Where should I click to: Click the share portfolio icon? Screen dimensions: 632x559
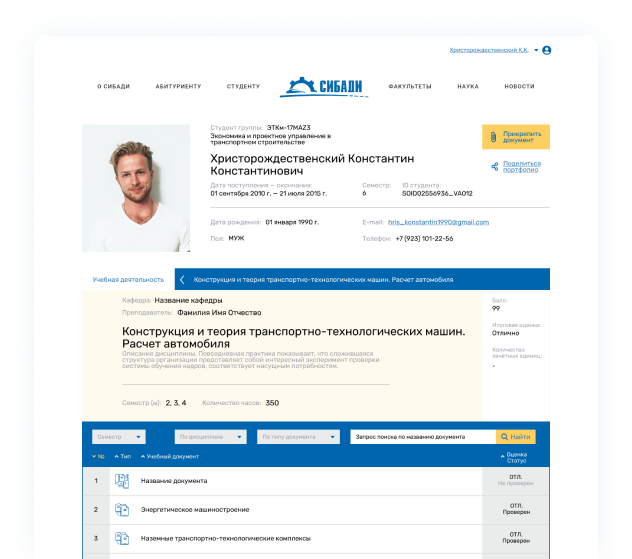pyautogui.click(x=495, y=166)
